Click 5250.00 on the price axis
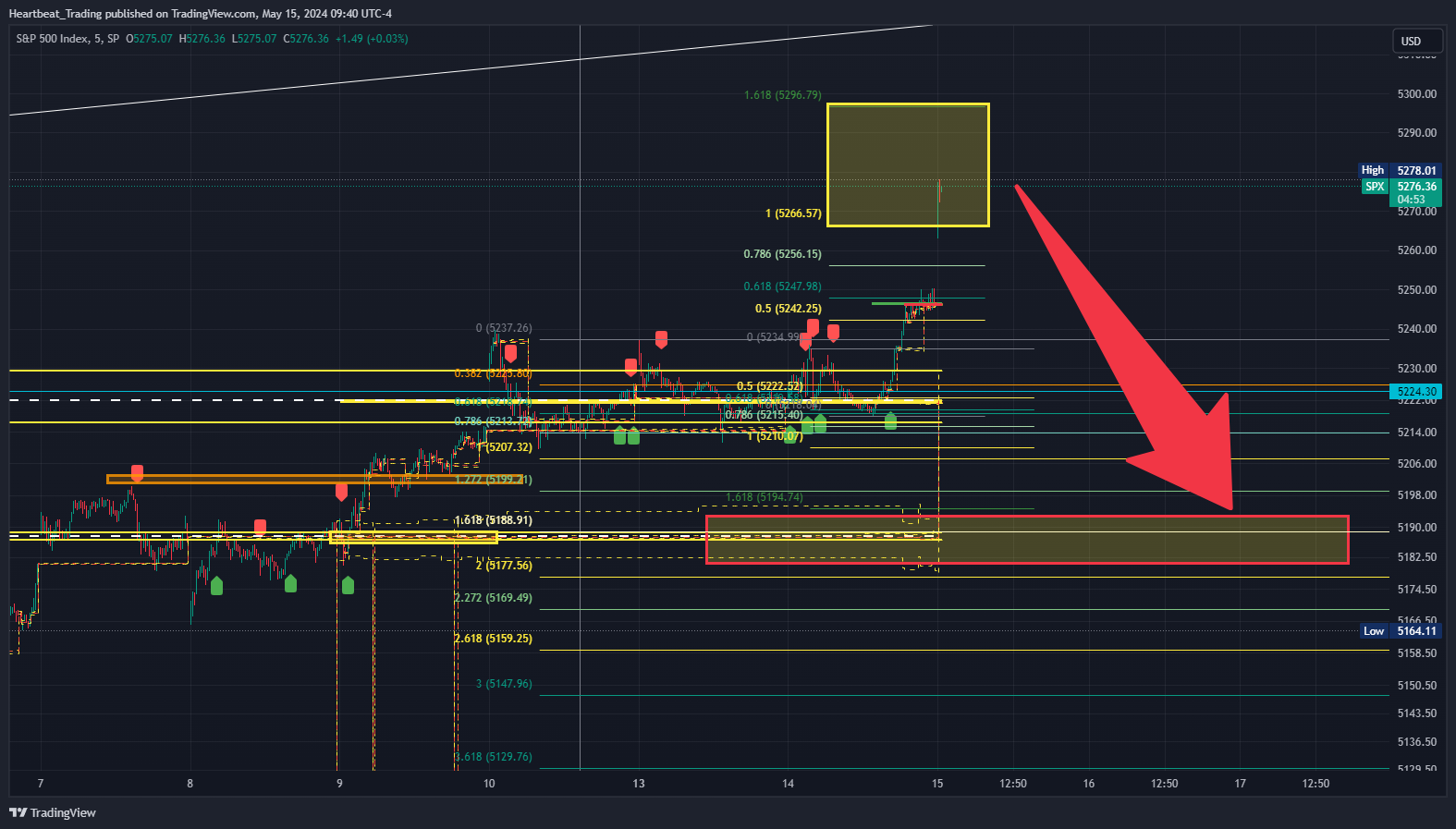 1417,290
